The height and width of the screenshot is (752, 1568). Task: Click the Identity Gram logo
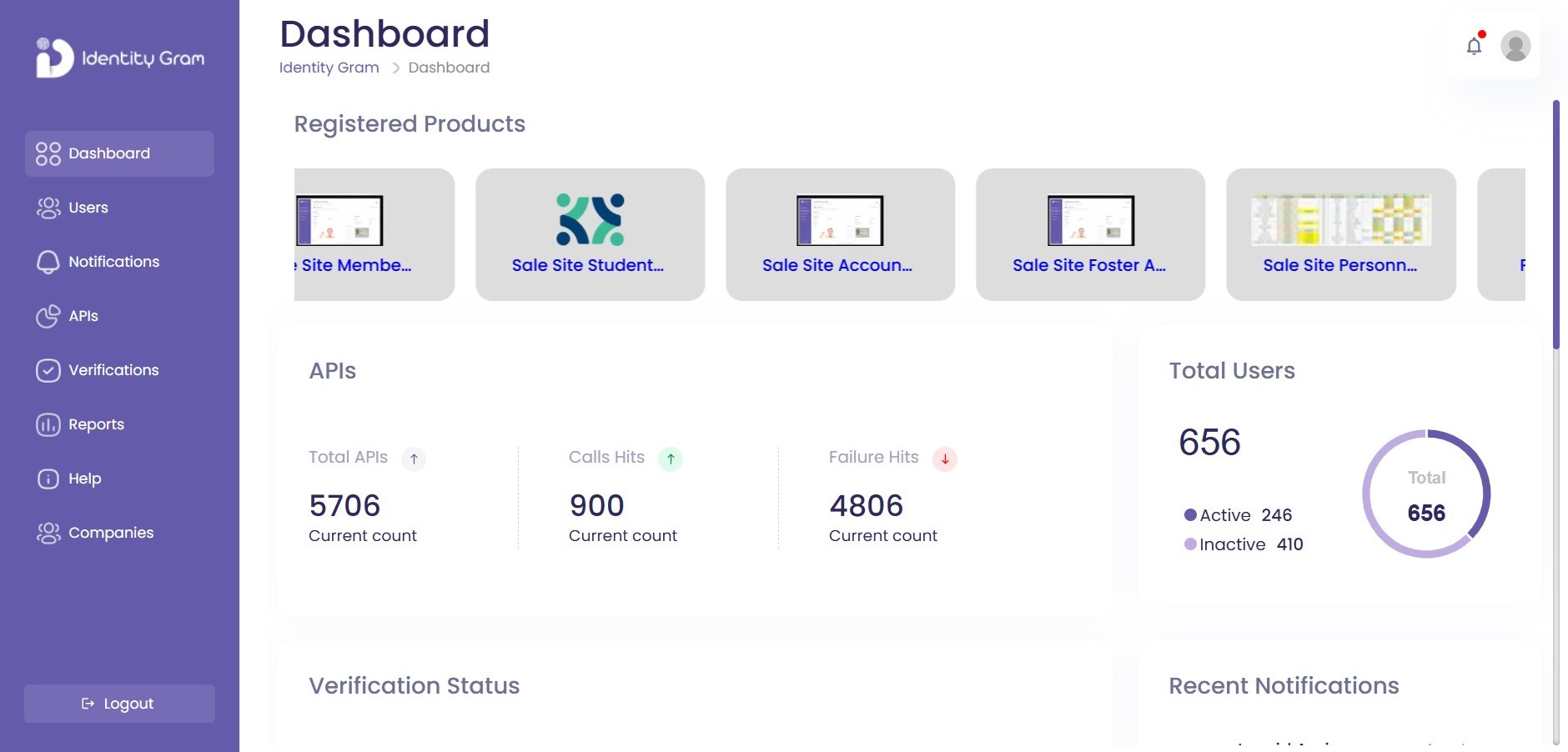pyautogui.click(x=120, y=58)
